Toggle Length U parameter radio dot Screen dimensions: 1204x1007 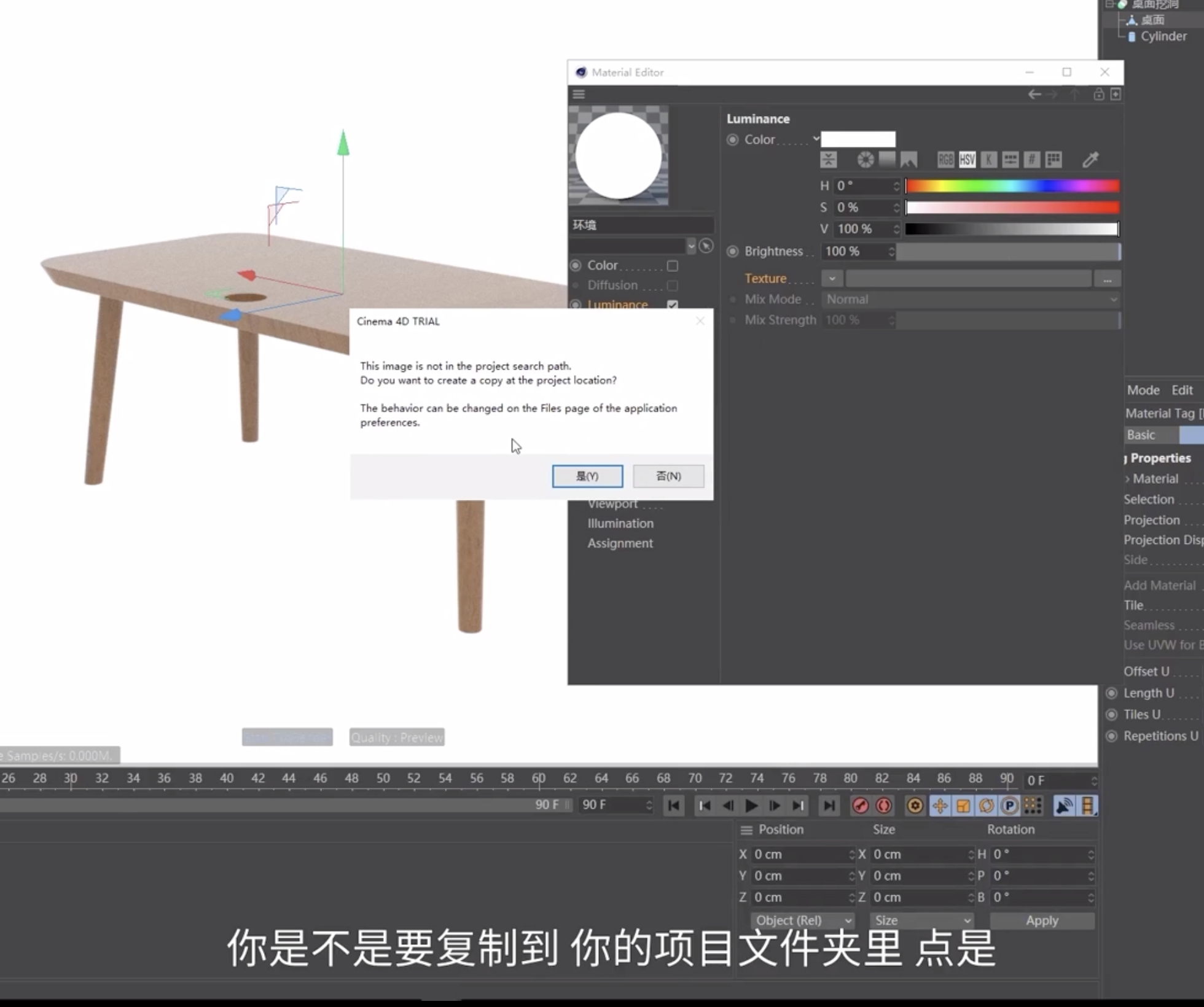point(1112,693)
